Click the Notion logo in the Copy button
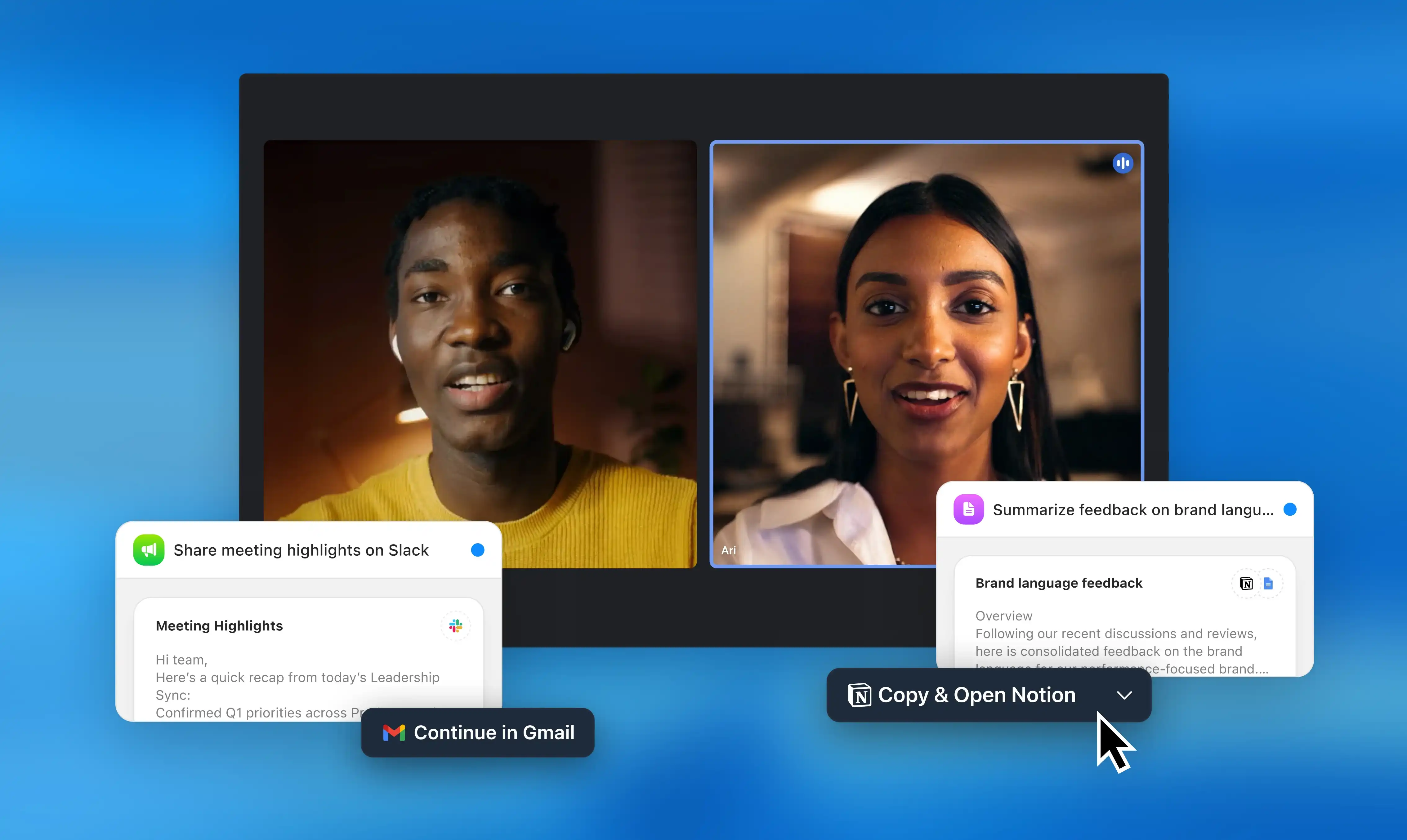Screen dimensions: 1407x840 860,695
